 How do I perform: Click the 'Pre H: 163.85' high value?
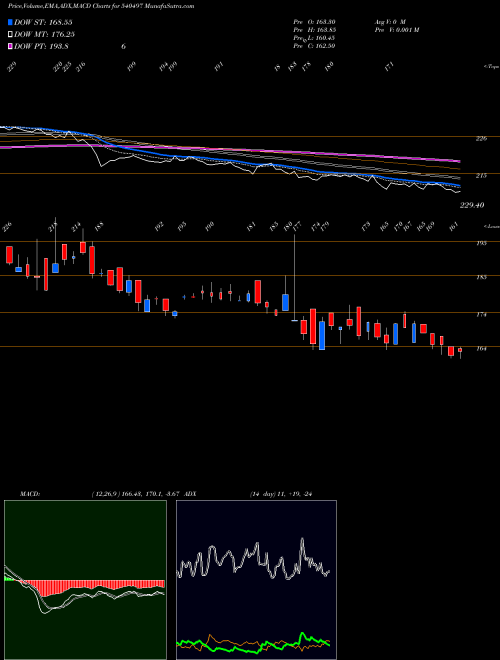click(x=314, y=30)
